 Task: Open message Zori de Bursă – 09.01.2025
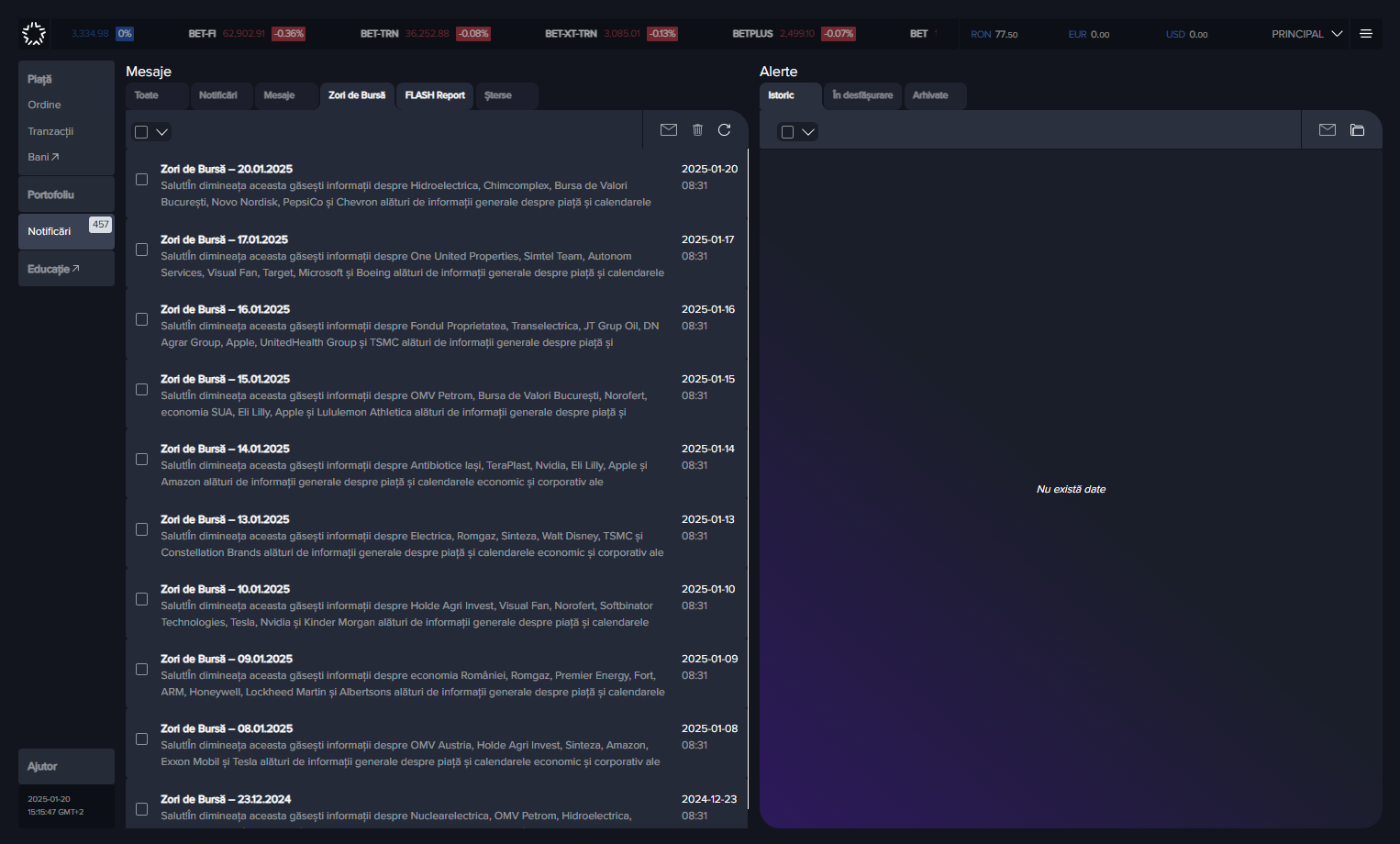437,675
